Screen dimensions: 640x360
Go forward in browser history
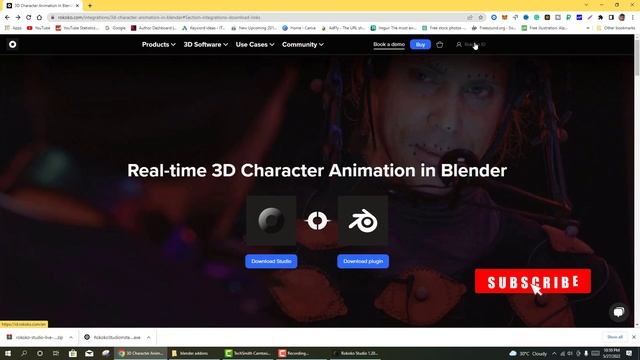[x=18, y=18]
